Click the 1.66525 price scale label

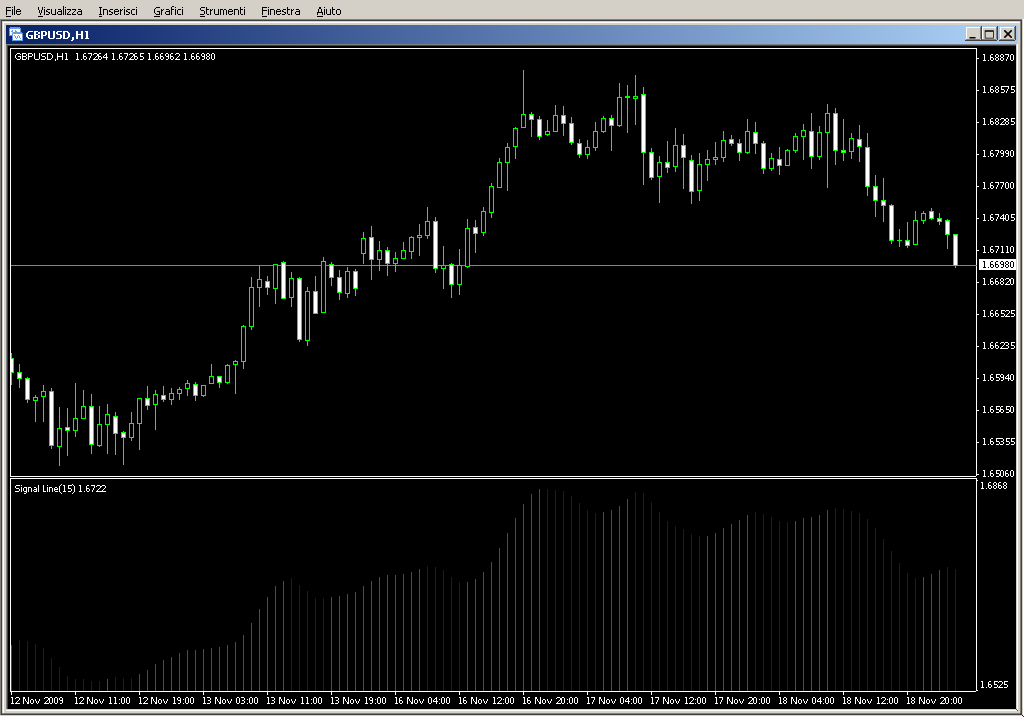coord(999,313)
